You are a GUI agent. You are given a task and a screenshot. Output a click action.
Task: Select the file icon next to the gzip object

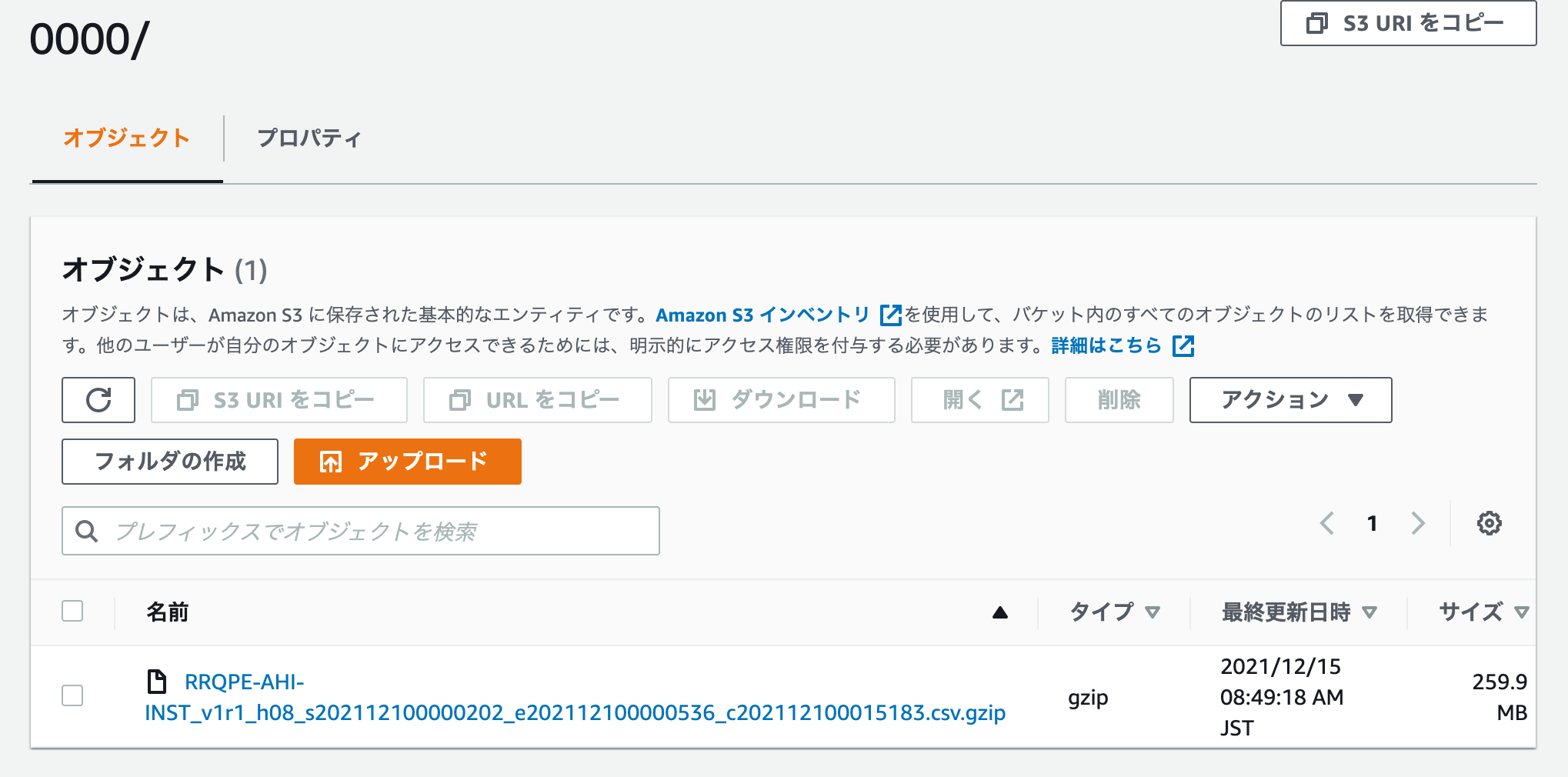[157, 681]
